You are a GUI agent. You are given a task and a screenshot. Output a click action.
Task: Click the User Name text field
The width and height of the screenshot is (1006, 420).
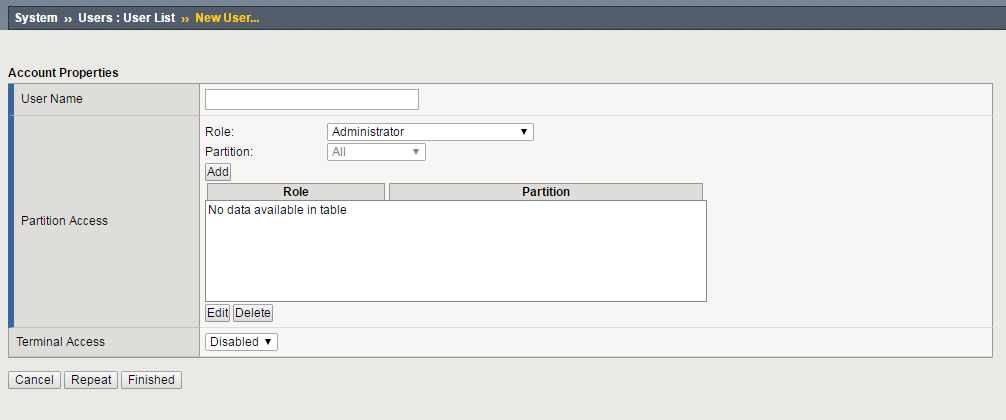pos(311,99)
